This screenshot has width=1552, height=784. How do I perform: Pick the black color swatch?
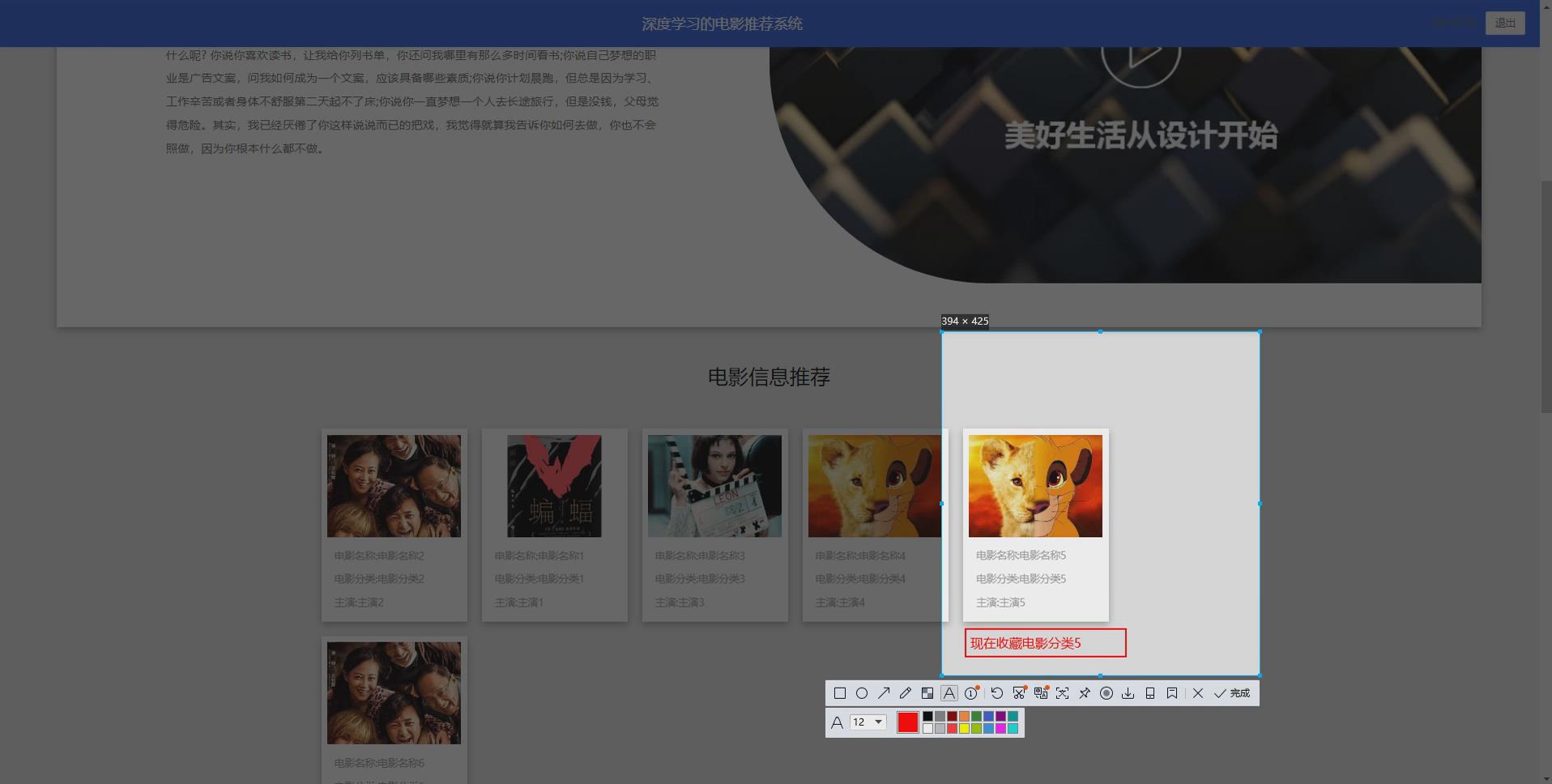tap(927, 716)
